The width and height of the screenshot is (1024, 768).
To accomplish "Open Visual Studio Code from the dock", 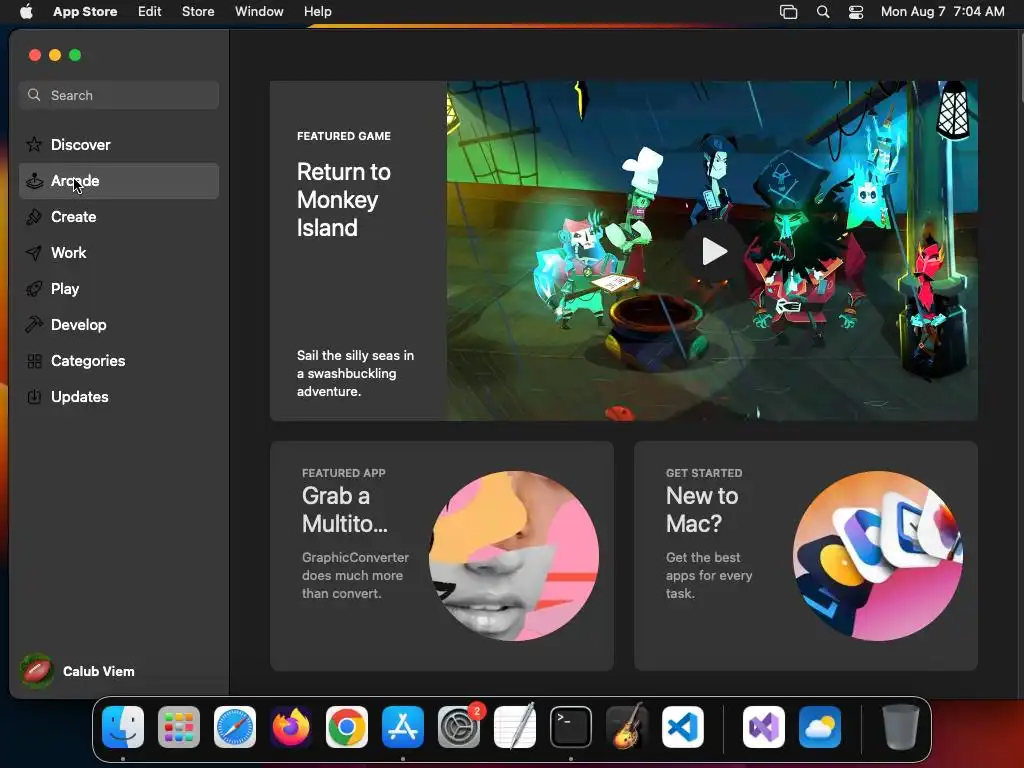I will (x=683, y=727).
